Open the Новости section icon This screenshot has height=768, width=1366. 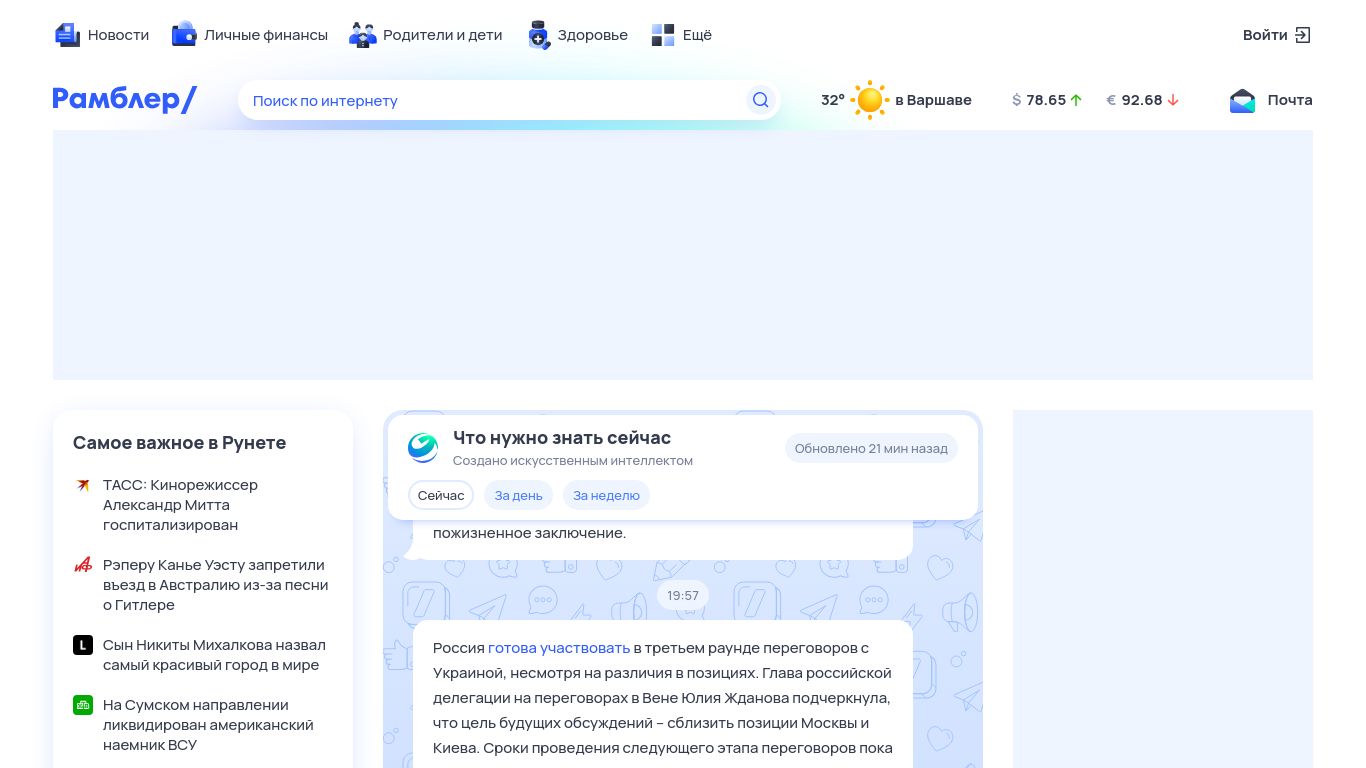pos(67,35)
